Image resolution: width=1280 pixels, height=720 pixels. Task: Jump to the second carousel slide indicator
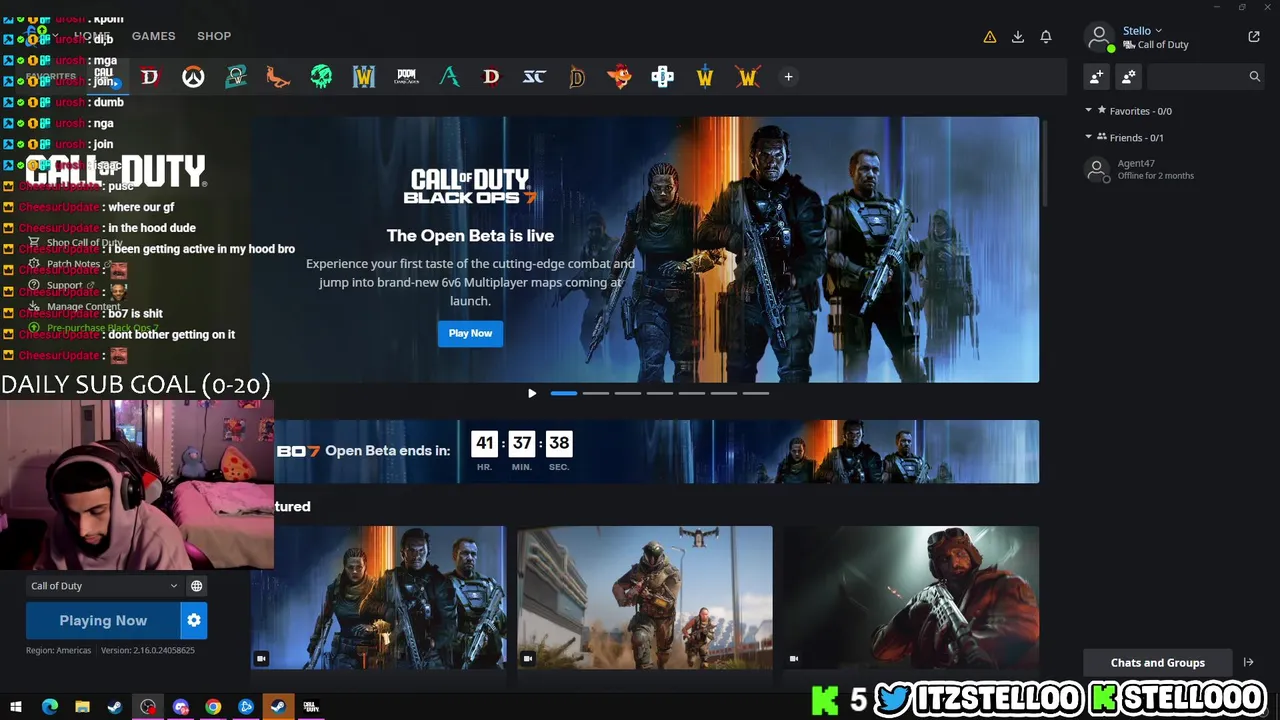pos(596,393)
